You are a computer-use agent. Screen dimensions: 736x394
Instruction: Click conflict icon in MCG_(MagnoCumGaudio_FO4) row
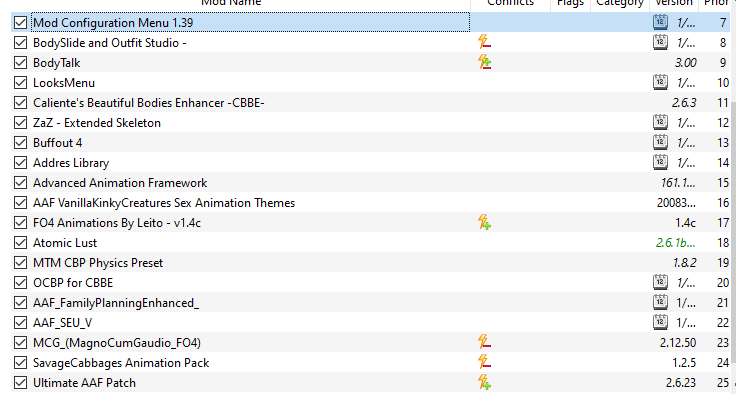point(484,342)
